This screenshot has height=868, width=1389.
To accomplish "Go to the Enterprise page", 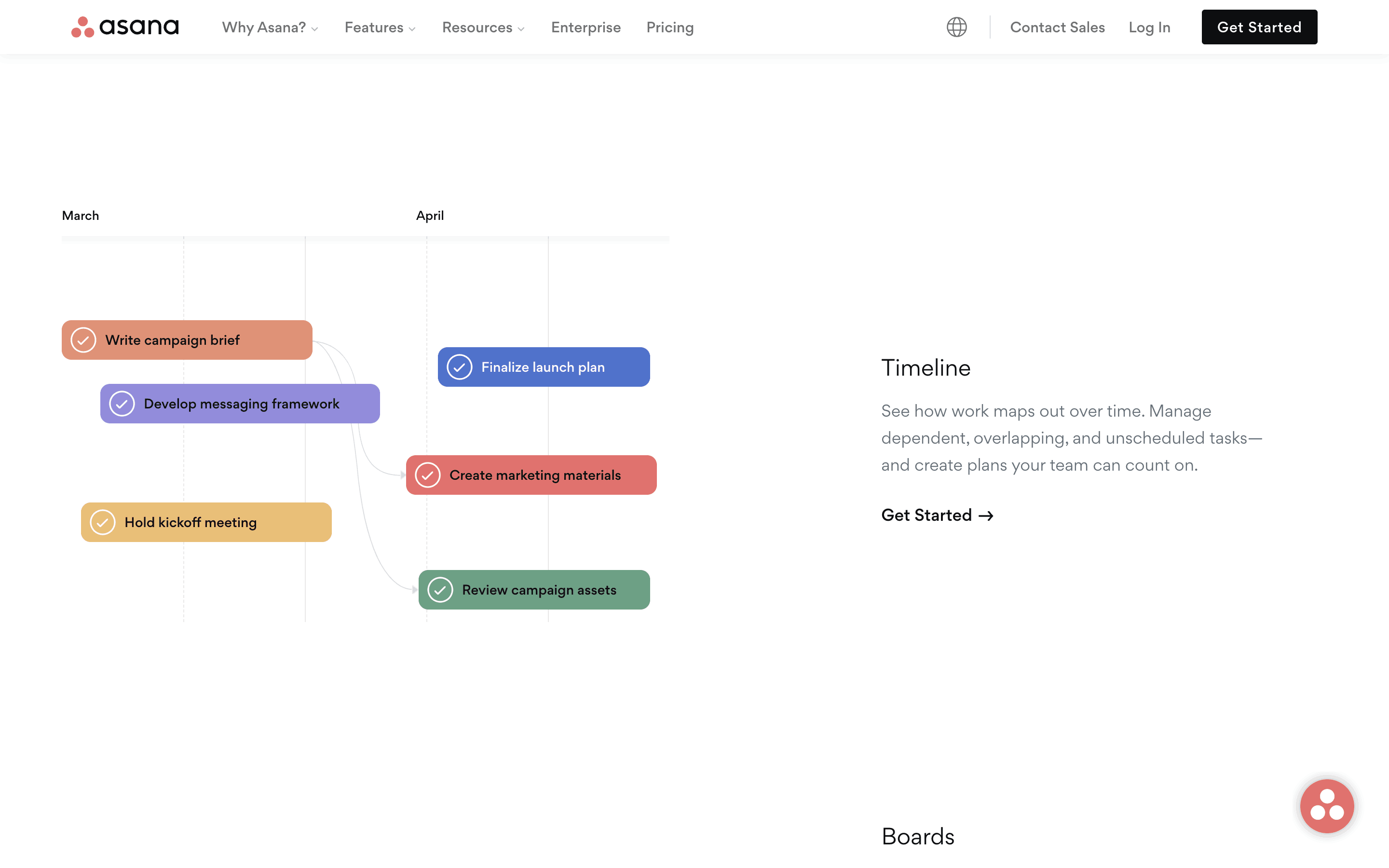I will [x=586, y=27].
